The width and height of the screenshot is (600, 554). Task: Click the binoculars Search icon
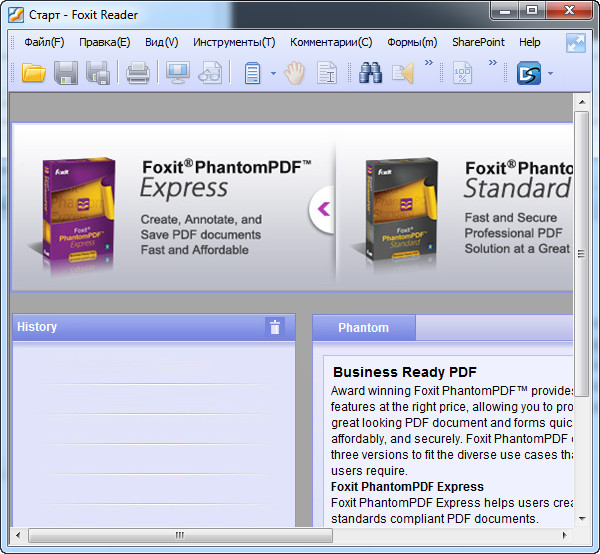tap(370, 73)
